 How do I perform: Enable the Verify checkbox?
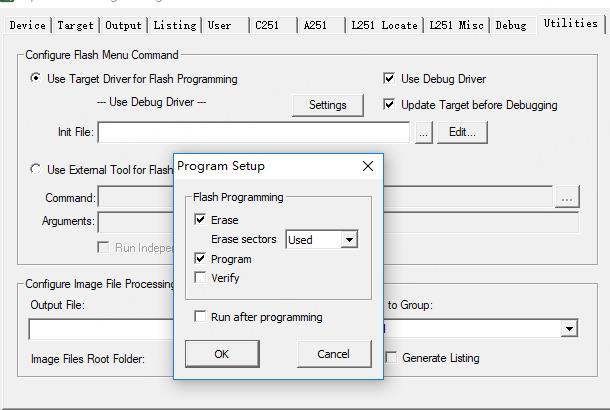pyautogui.click(x=201, y=278)
